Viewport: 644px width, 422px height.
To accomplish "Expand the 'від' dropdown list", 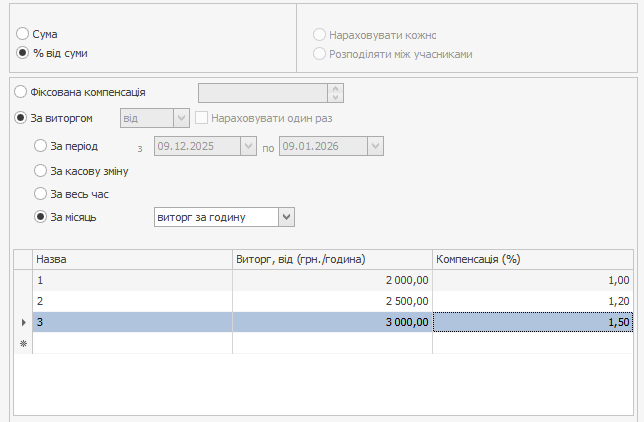I will click(181, 118).
